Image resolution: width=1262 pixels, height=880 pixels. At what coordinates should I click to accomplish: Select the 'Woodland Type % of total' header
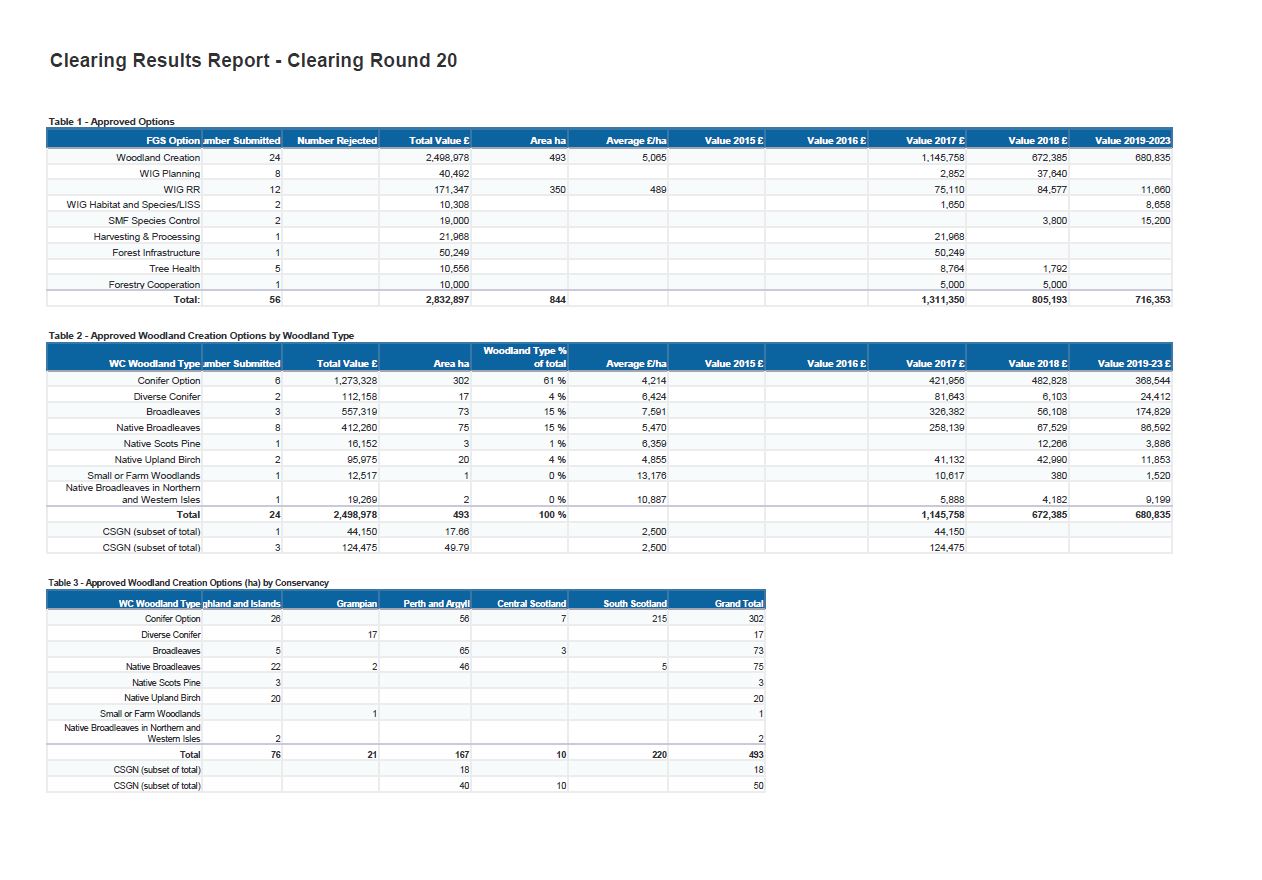[x=524, y=357]
